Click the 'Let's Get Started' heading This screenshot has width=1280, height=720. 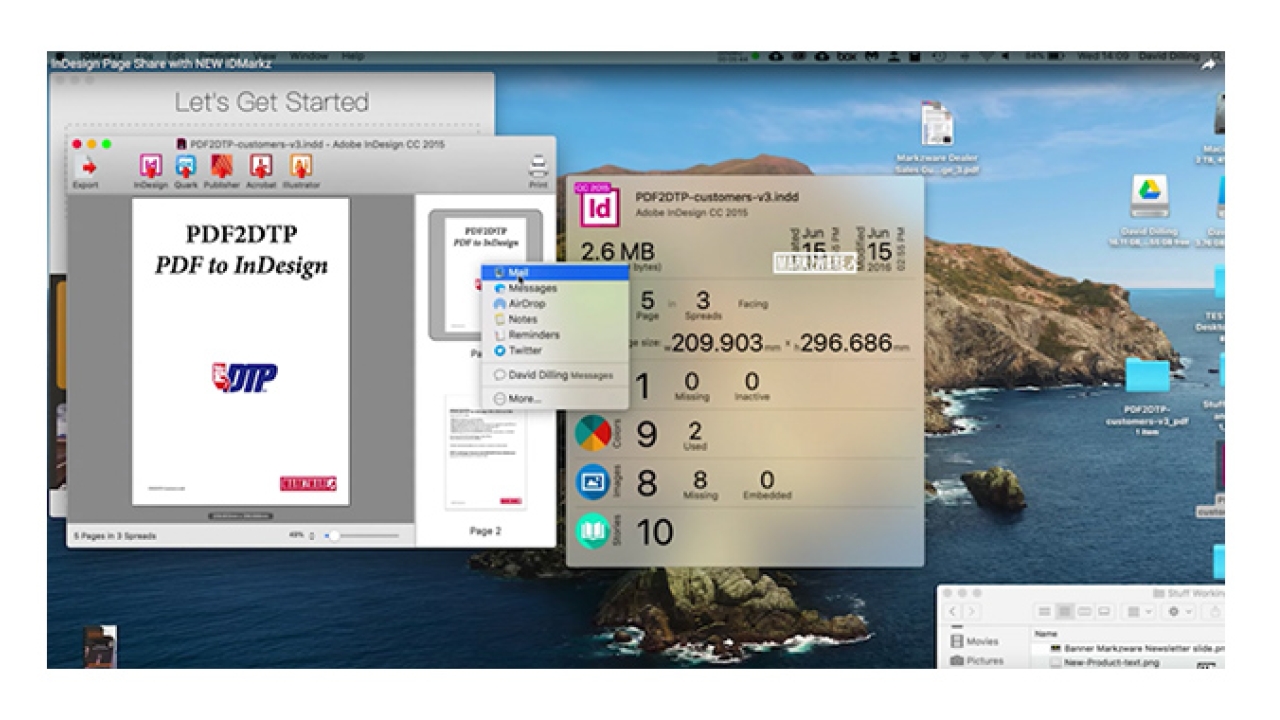click(271, 102)
